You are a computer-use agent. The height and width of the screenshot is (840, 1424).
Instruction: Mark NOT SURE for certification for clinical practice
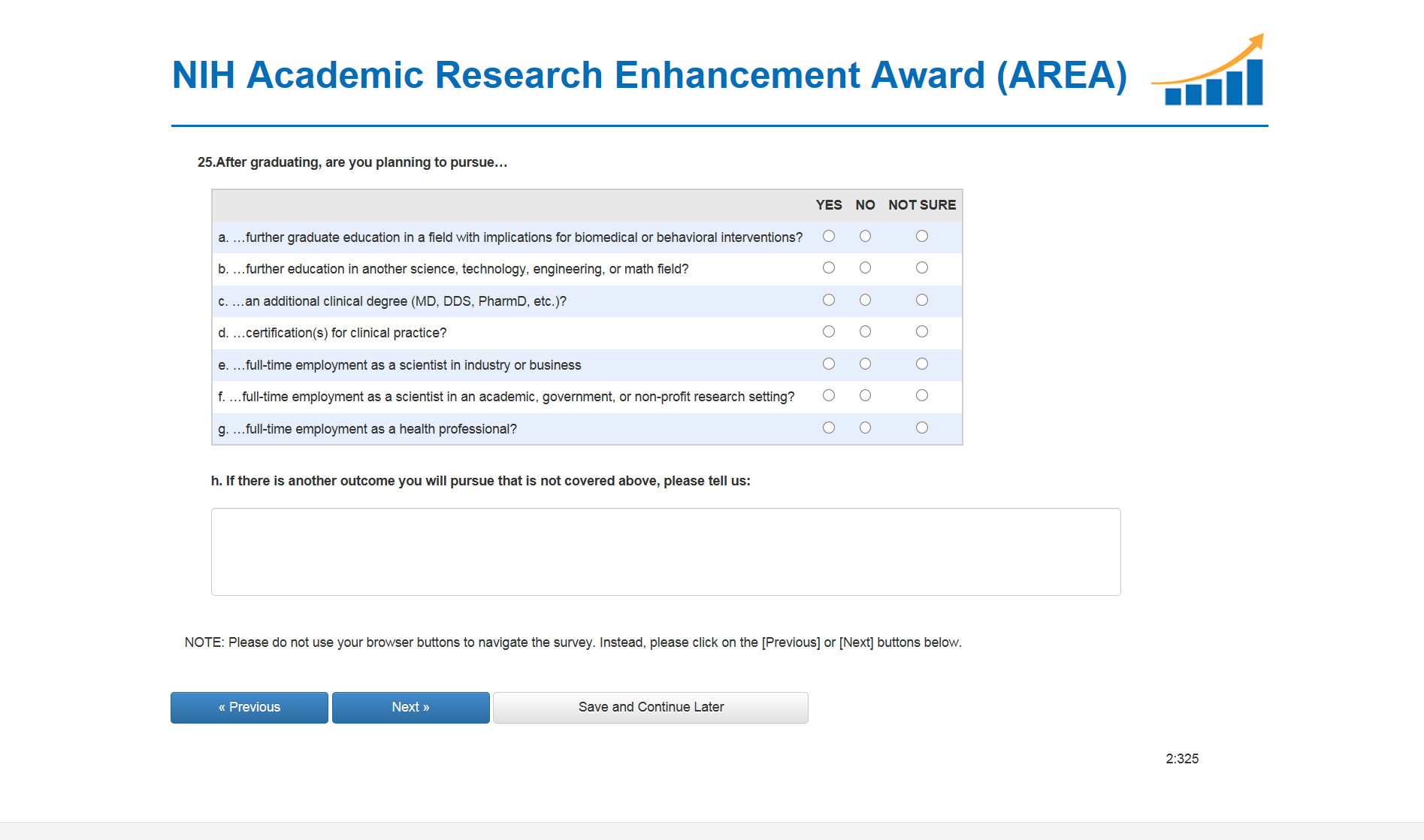[922, 332]
